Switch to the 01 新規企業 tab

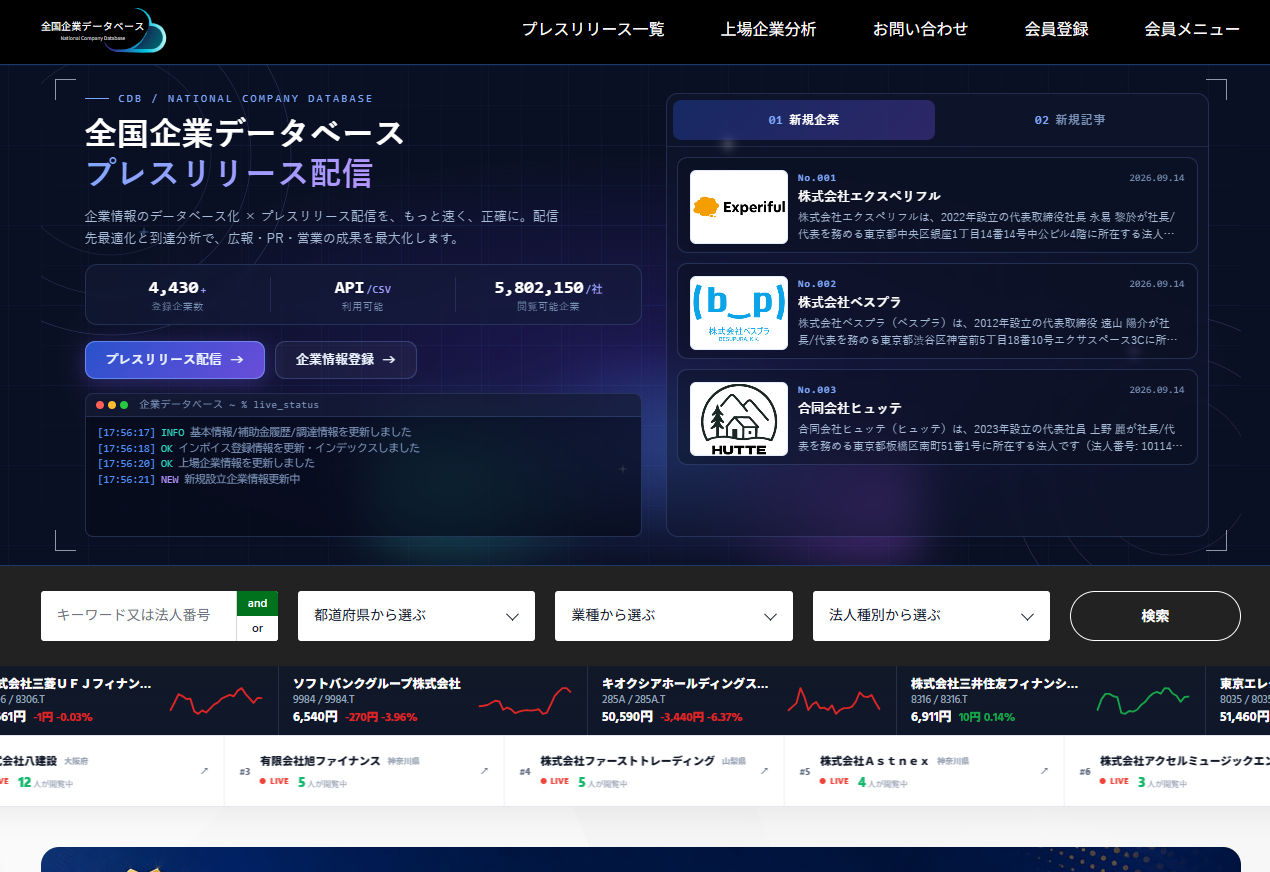pyautogui.click(x=804, y=120)
